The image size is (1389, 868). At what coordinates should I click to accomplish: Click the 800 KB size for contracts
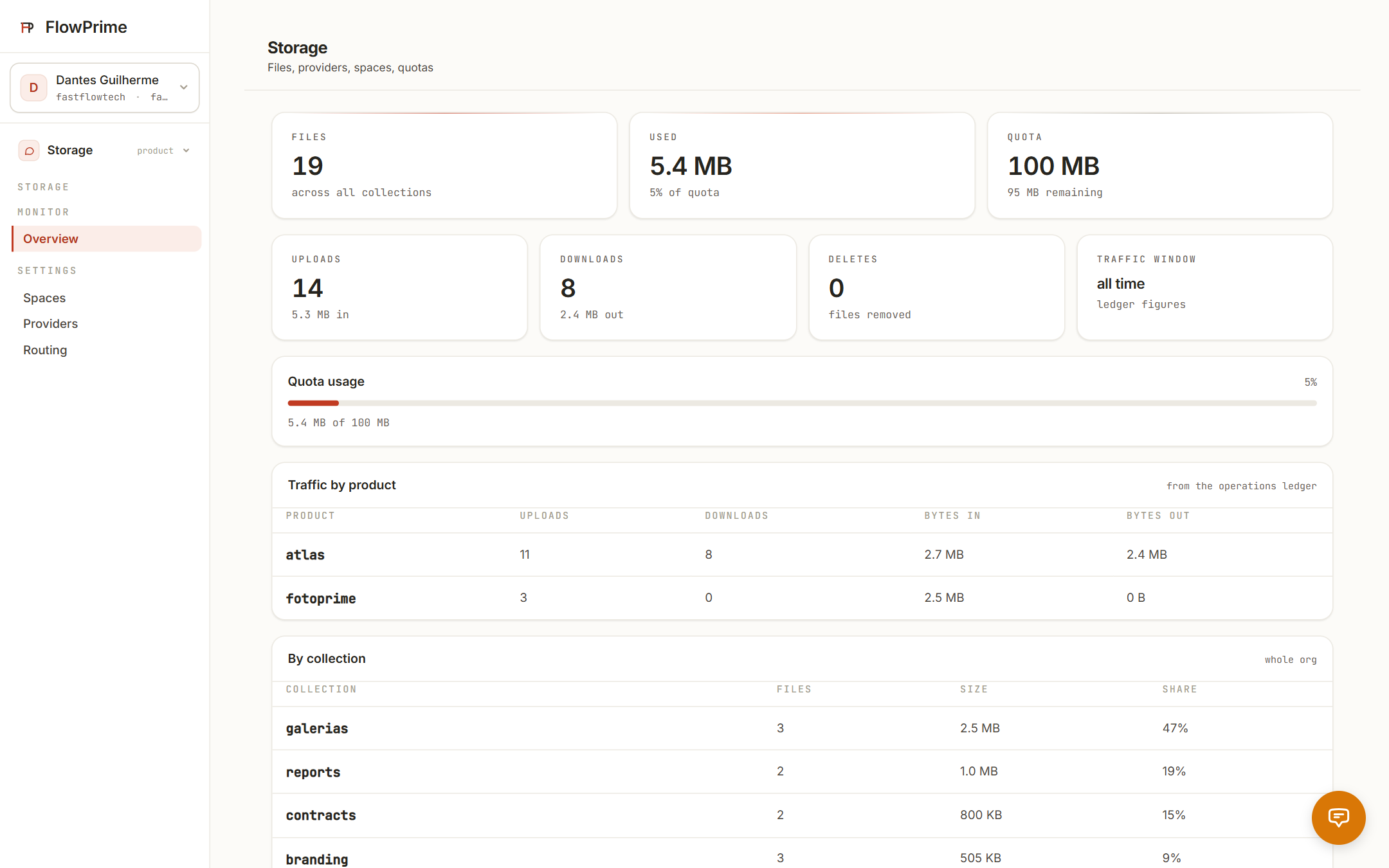coord(981,815)
